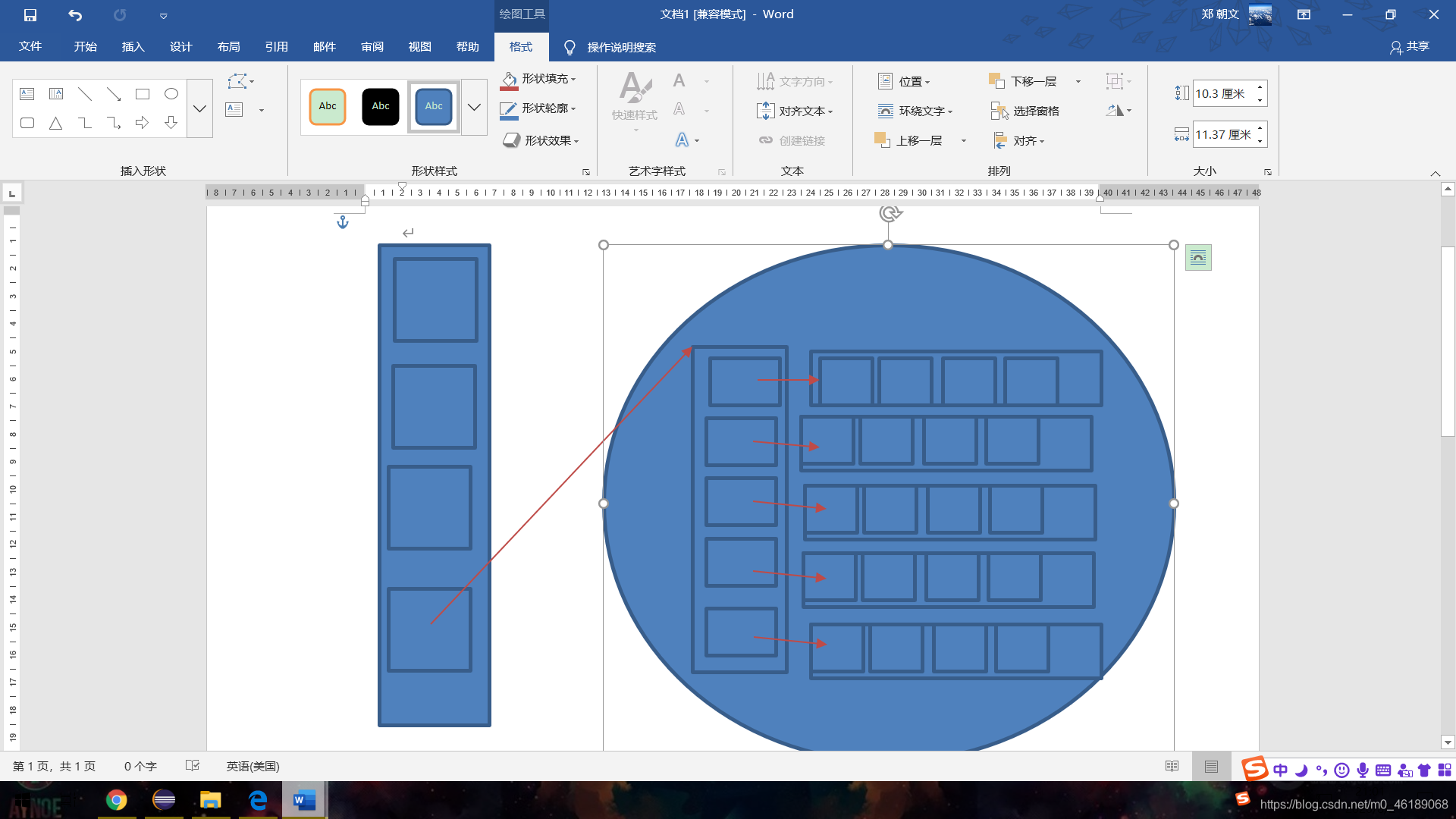The image size is (1456, 819).
Task: Open Chrome from the taskbar
Action: 116,800
